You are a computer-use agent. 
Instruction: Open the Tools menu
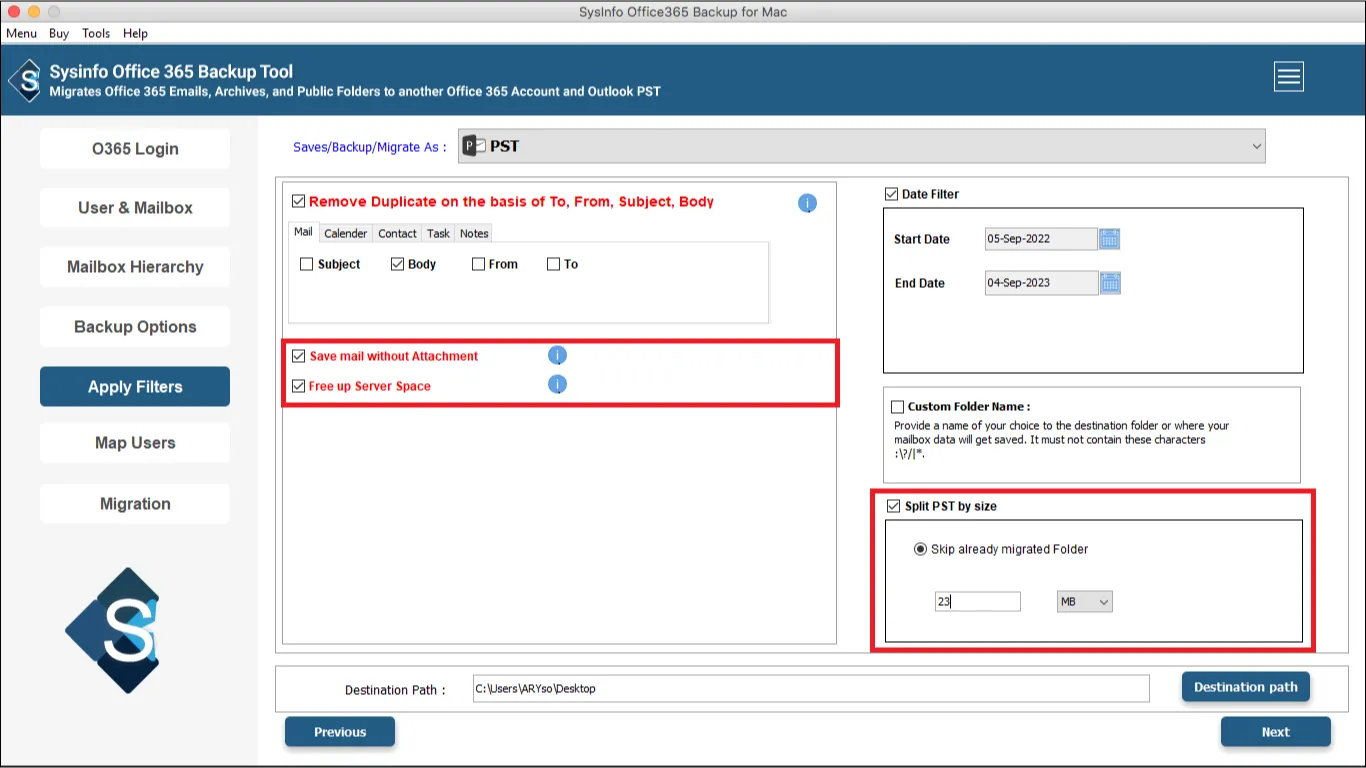point(96,33)
